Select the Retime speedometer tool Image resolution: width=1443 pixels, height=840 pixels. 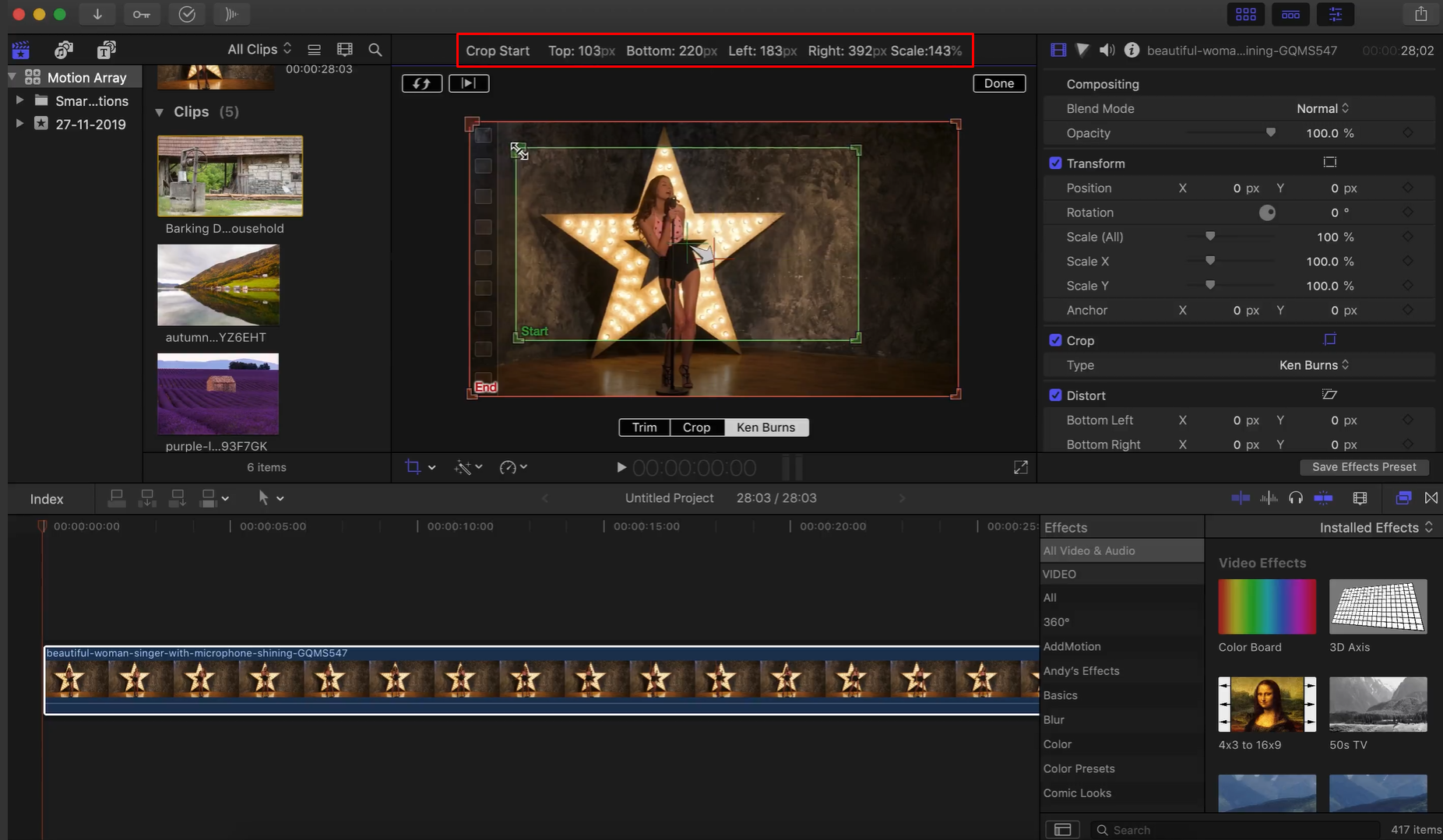click(509, 467)
